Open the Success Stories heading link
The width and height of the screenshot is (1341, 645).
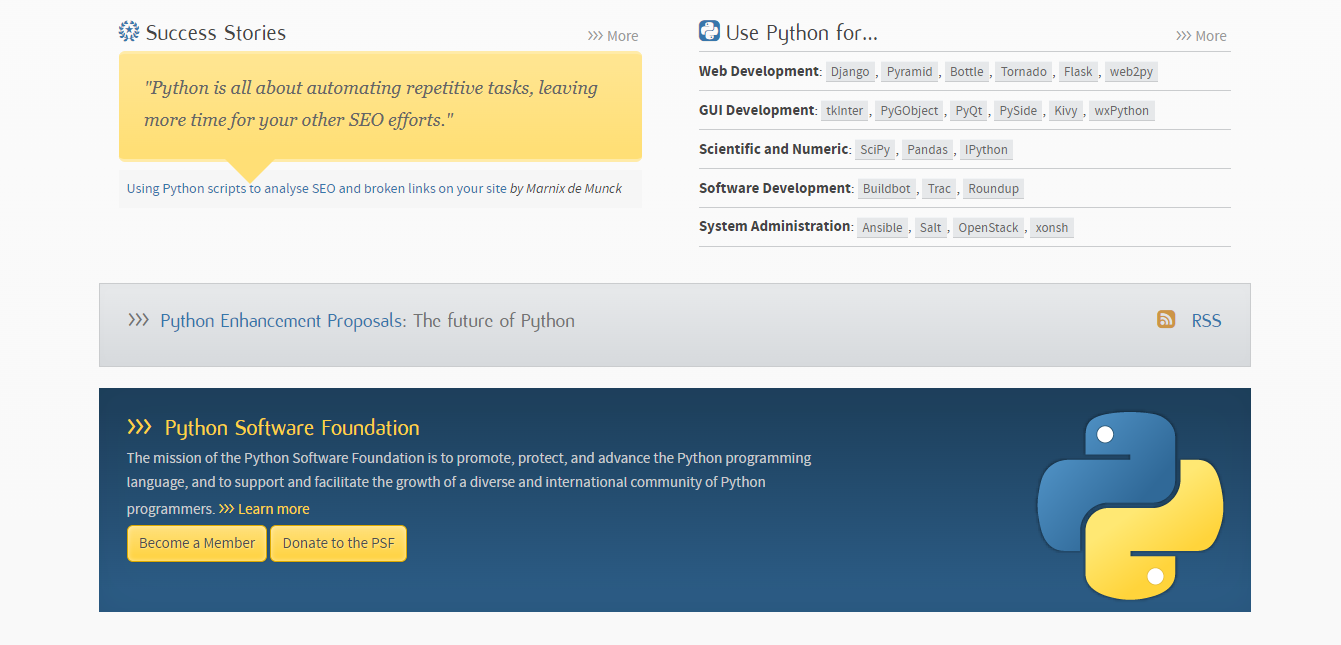point(216,33)
